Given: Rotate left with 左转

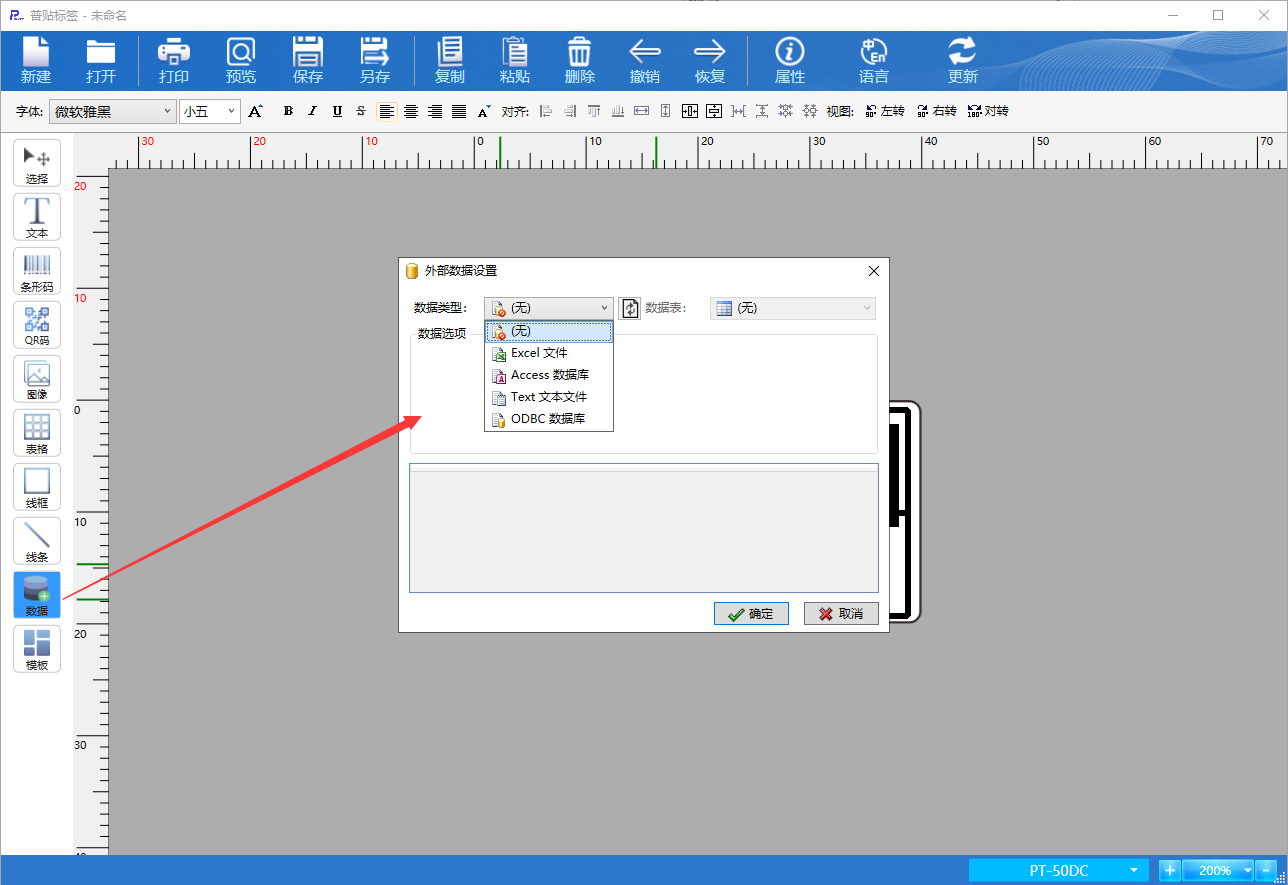Looking at the screenshot, I should (x=885, y=111).
